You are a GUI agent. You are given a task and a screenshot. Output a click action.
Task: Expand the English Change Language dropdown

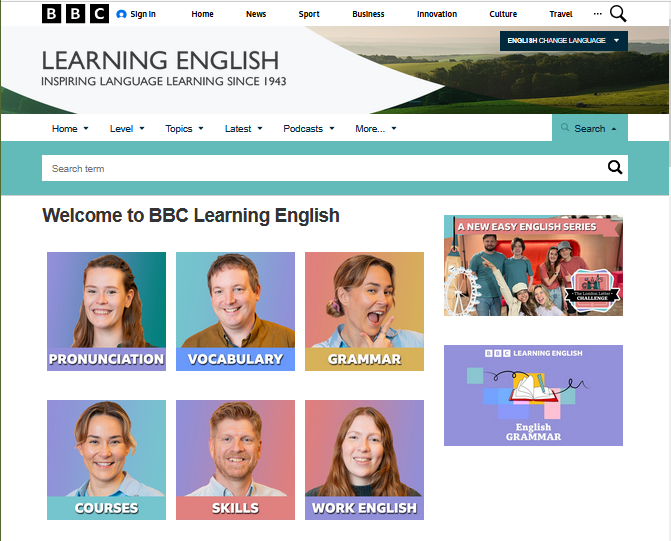(563, 40)
